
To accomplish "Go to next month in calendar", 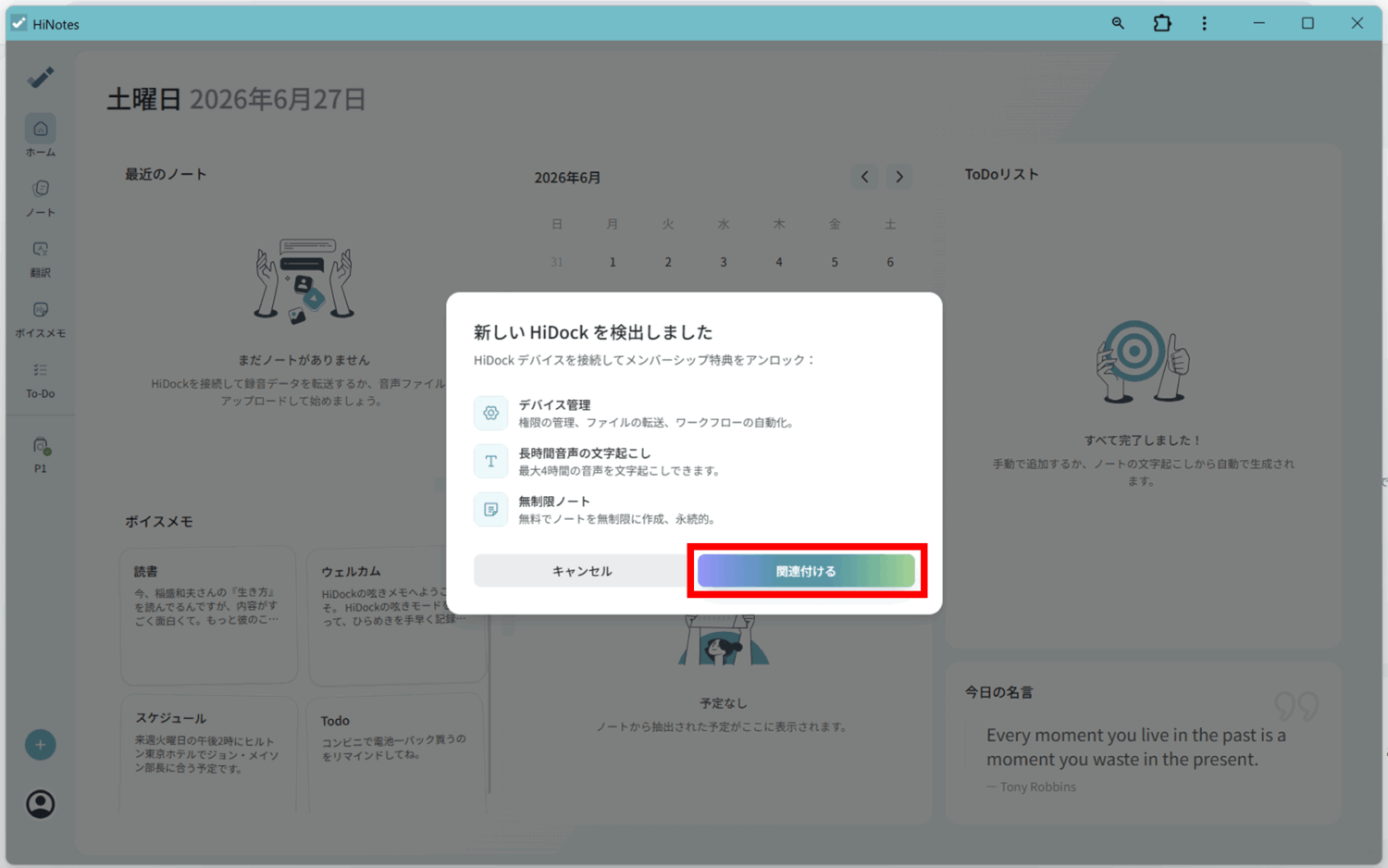I will point(898,177).
